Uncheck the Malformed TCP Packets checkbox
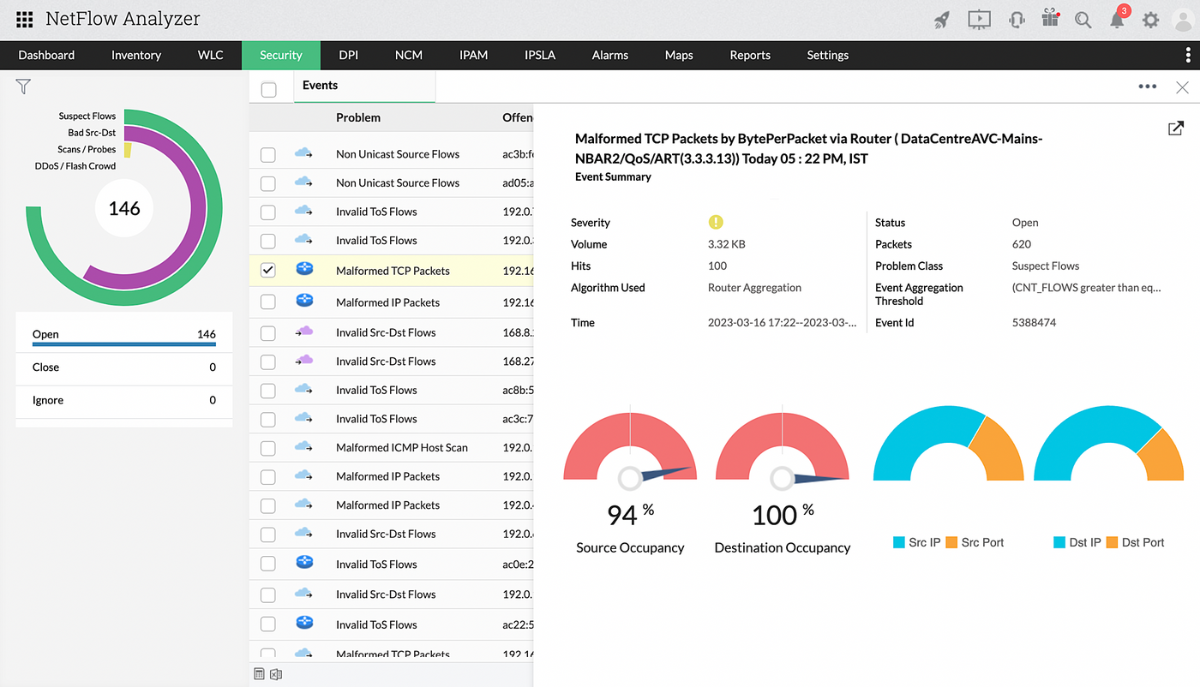1200x687 pixels. point(268,270)
